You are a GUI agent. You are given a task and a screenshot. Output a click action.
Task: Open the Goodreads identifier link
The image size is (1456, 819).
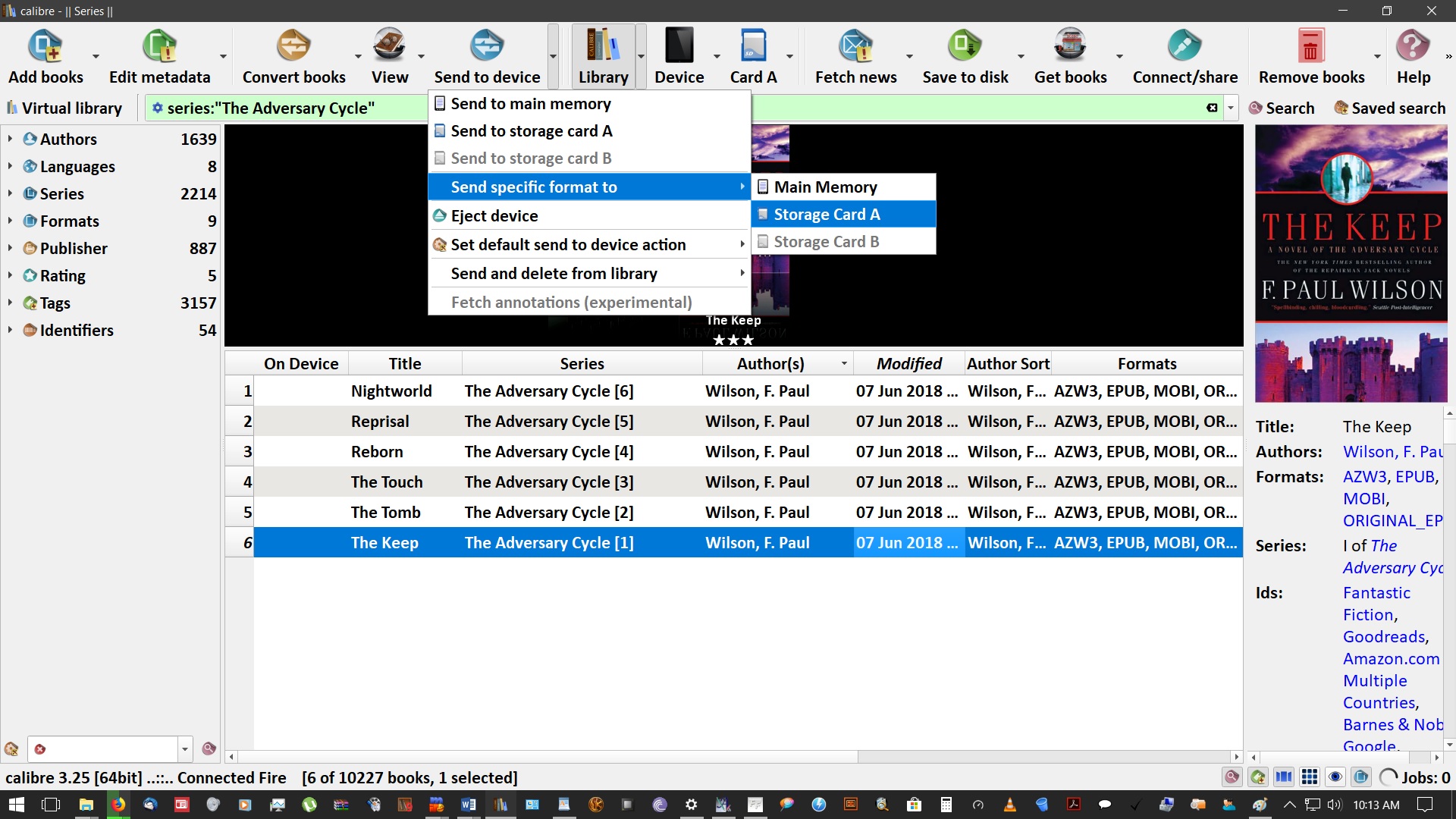(x=1385, y=637)
